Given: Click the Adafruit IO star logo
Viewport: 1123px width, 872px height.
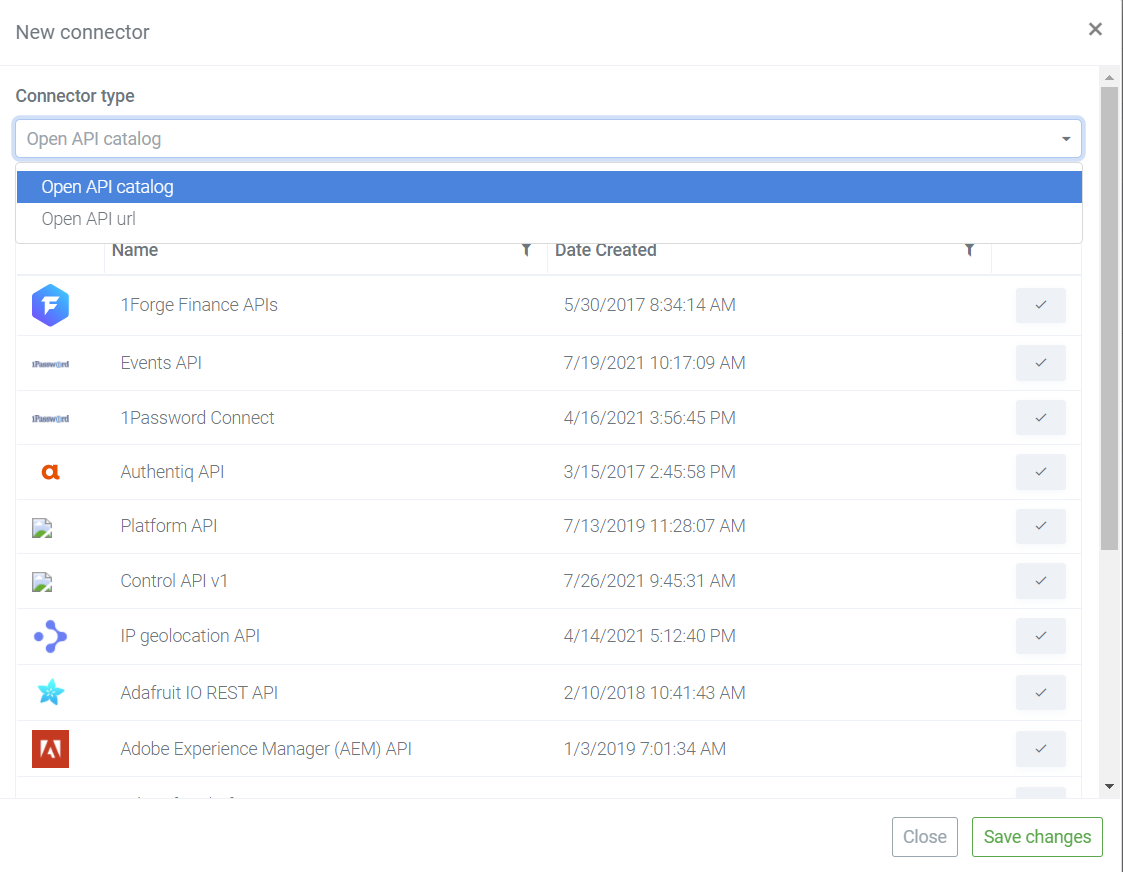Looking at the screenshot, I should pos(50,692).
